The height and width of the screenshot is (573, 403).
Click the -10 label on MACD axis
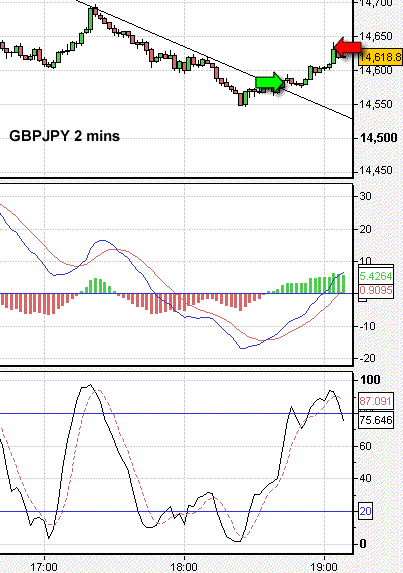(367, 326)
